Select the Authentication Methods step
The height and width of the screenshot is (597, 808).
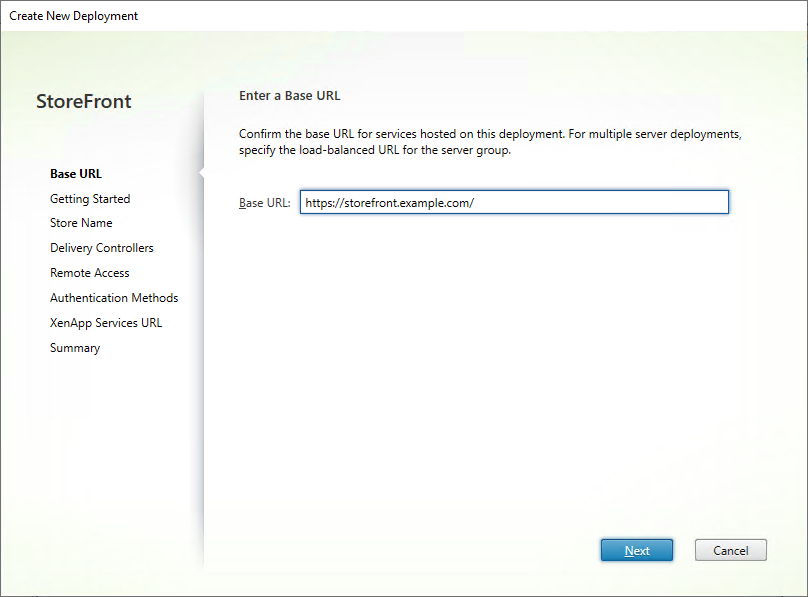pos(113,297)
